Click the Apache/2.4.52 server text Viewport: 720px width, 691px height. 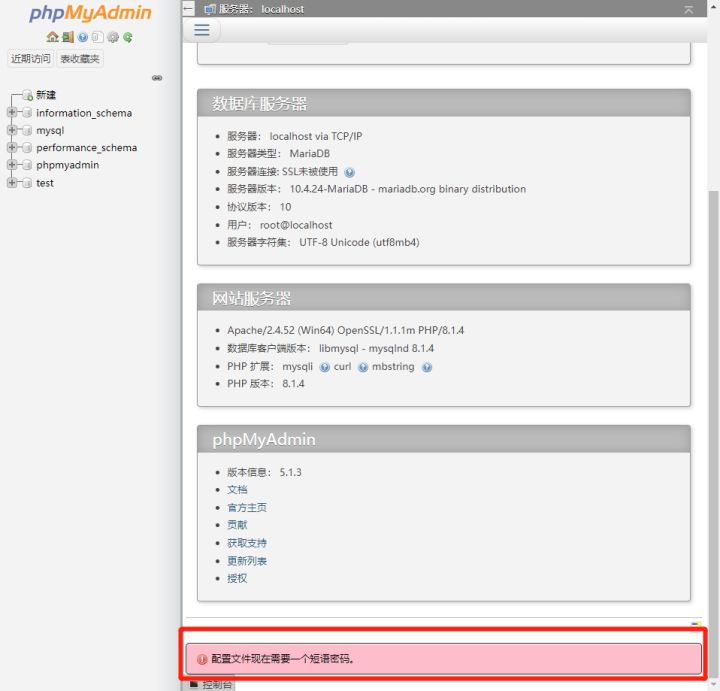pos(345,331)
